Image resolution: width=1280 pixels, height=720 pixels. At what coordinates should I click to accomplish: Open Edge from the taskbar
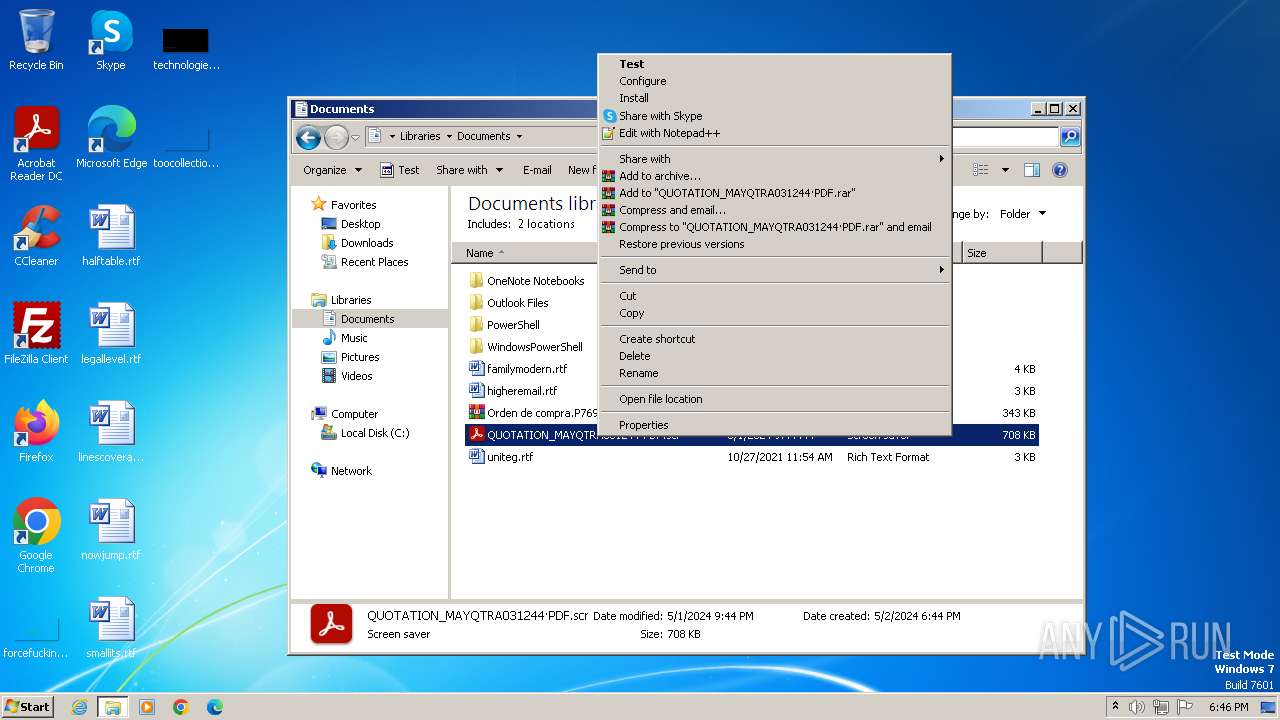coord(215,707)
